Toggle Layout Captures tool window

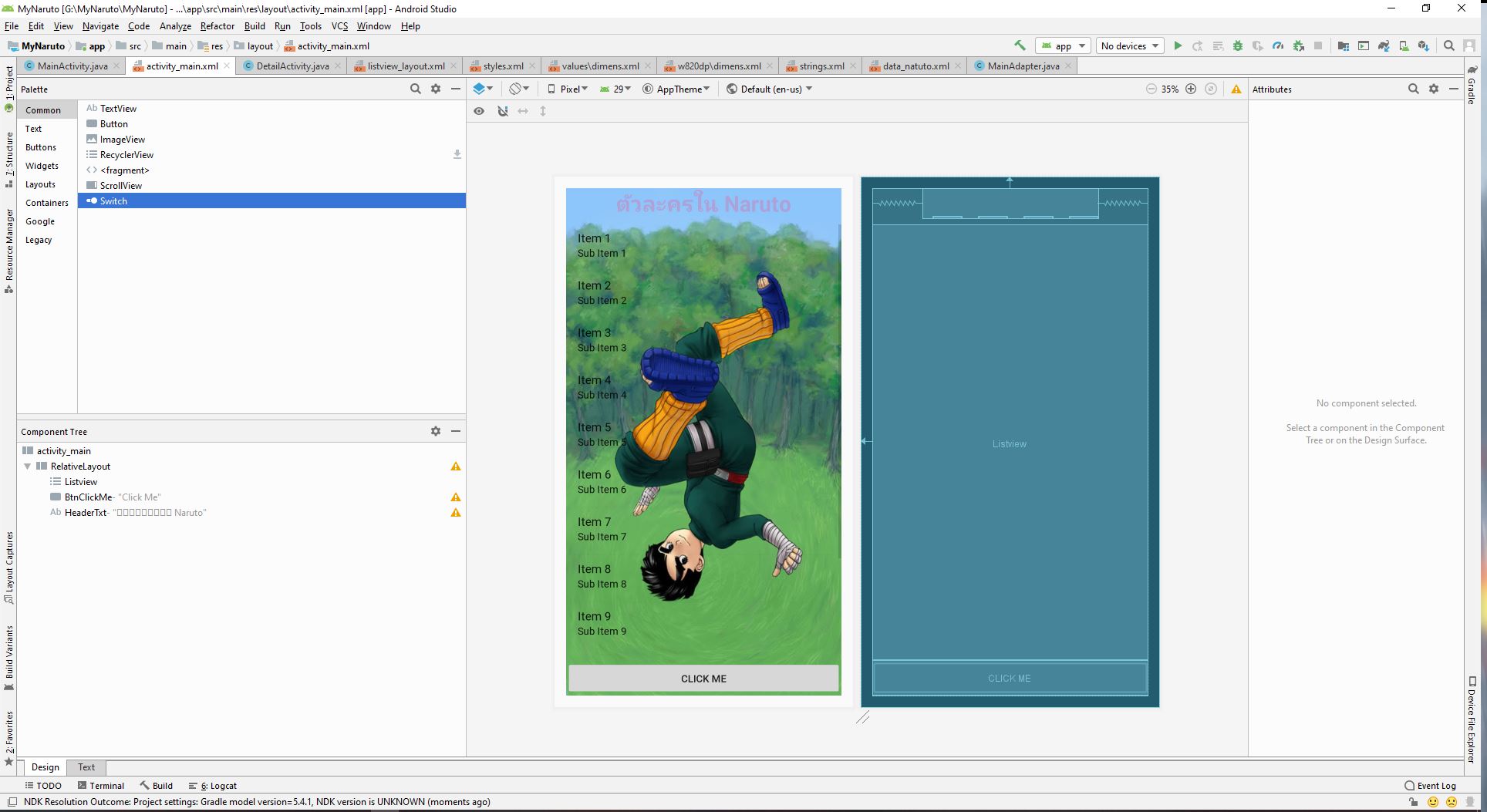point(8,567)
